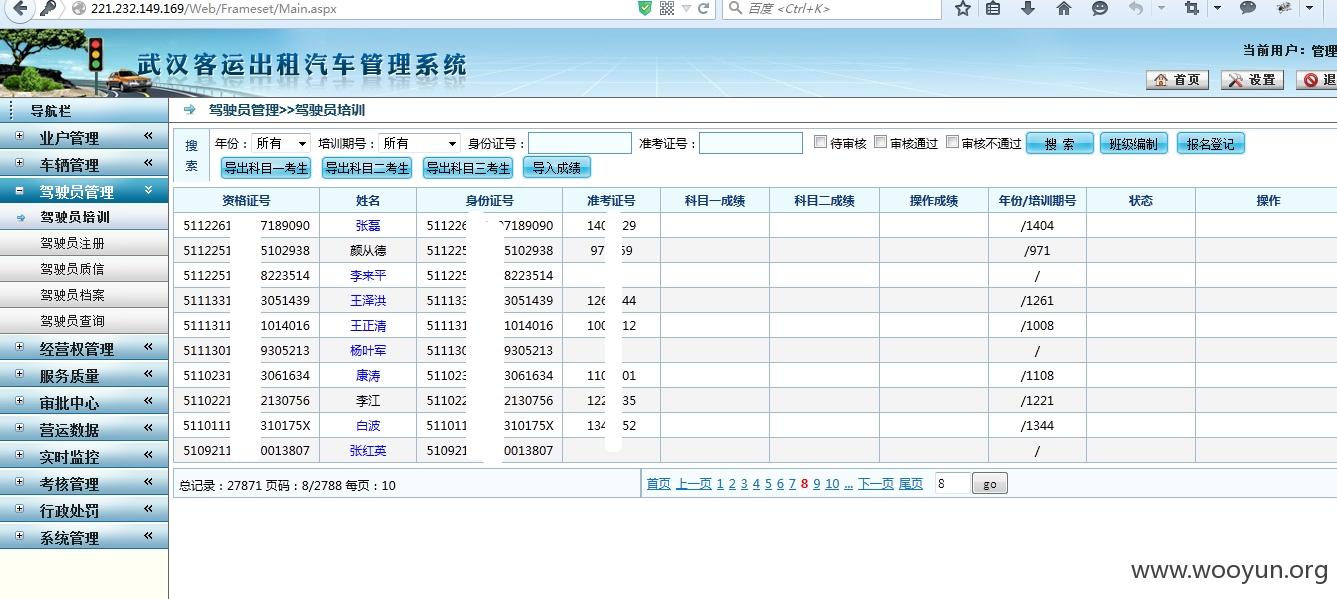
Task: Expand 车辆管理 using its chevron
Action: coord(148,163)
